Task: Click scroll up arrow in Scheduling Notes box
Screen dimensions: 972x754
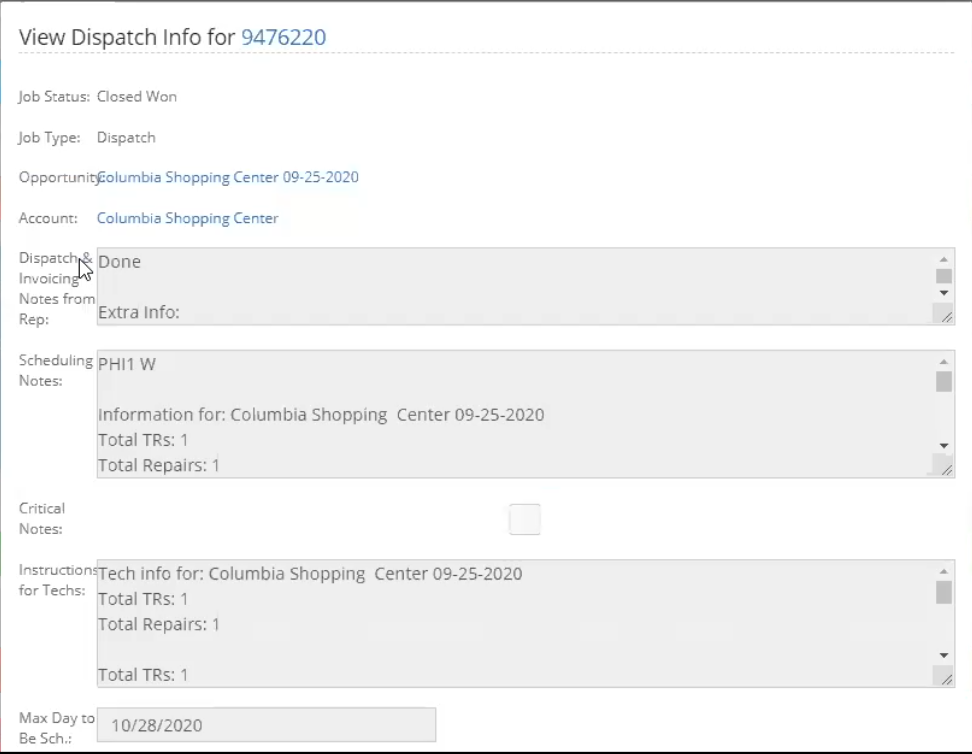Action: (x=943, y=361)
